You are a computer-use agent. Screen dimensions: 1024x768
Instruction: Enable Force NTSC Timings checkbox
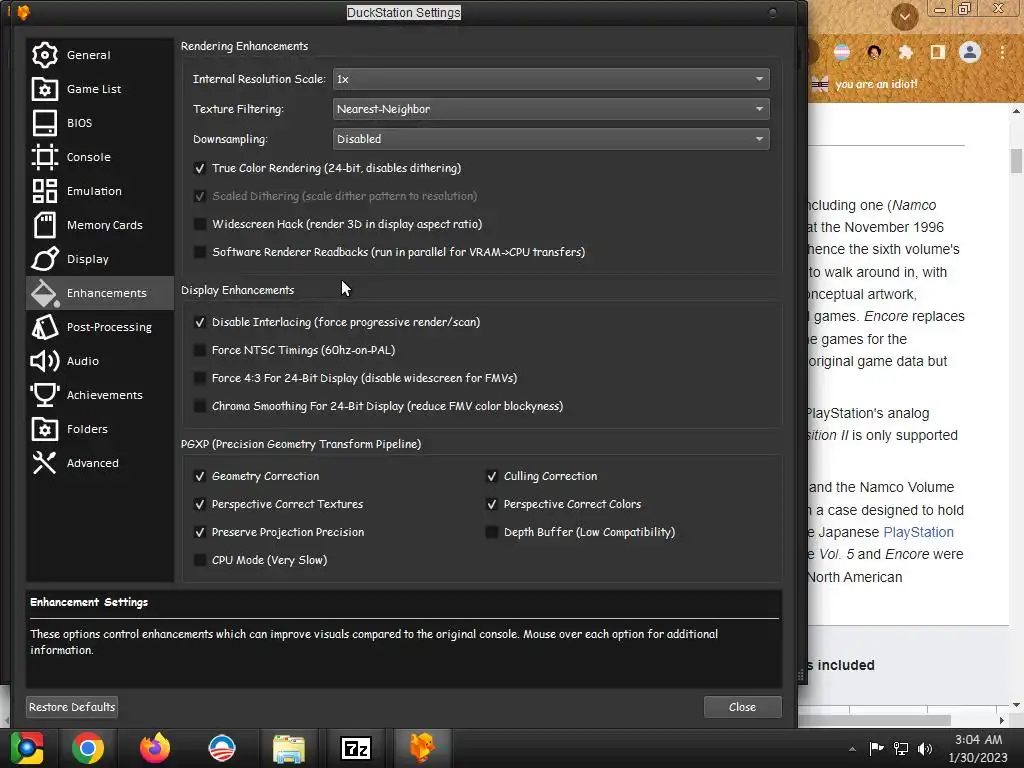pyautogui.click(x=200, y=350)
